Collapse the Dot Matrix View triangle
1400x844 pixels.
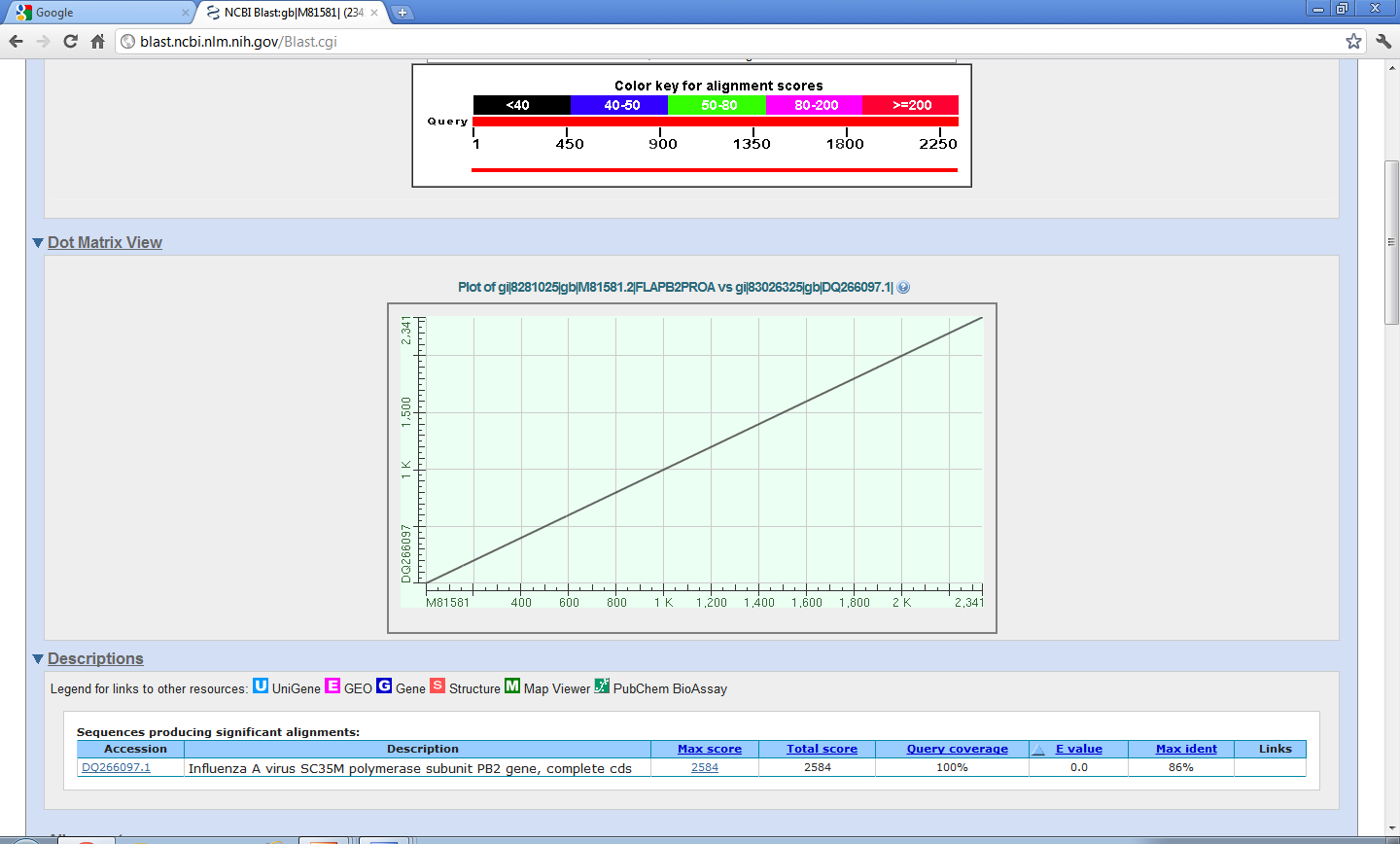38,243
